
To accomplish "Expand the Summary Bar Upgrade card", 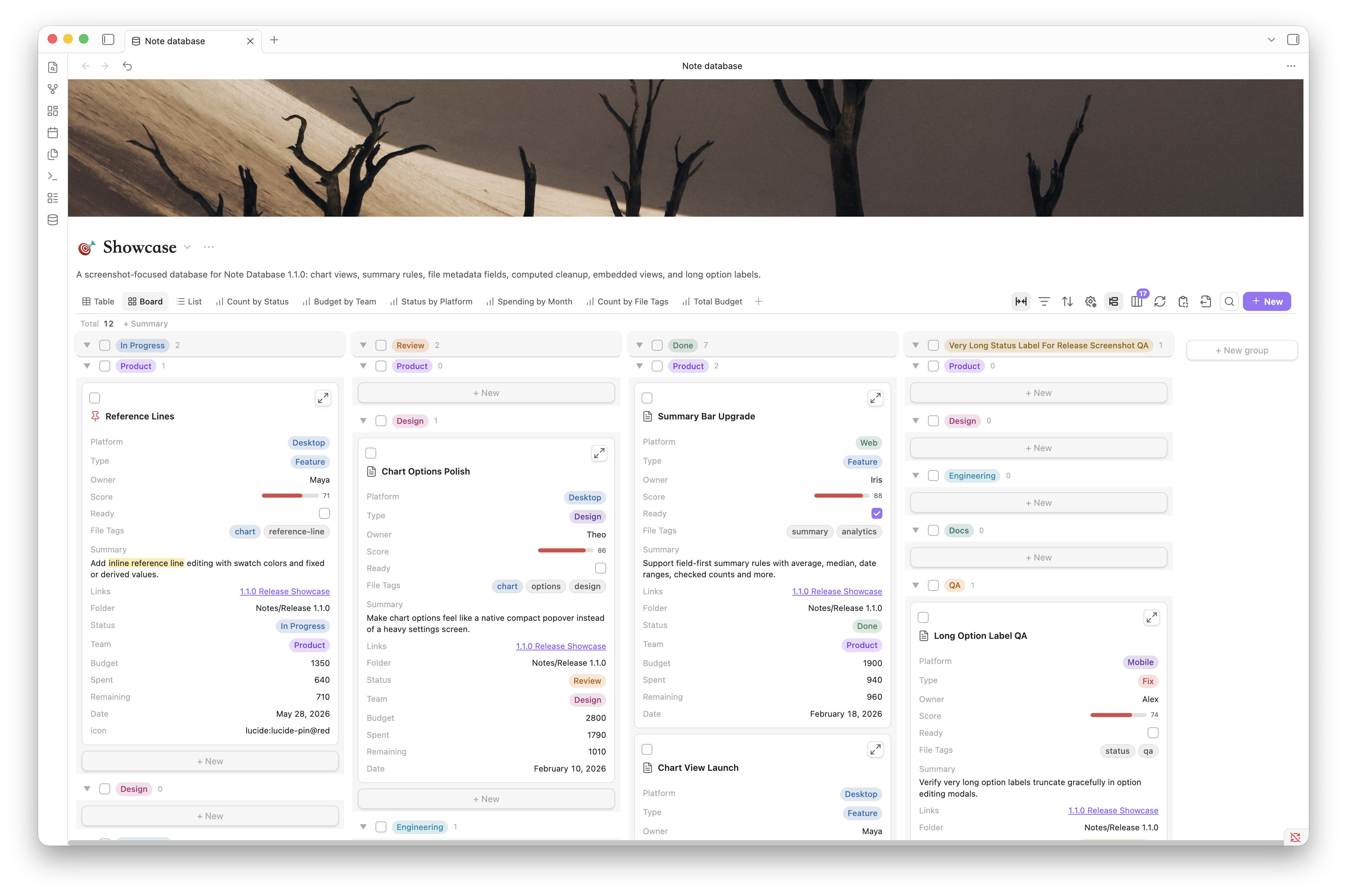I will [x=875, y=398].
